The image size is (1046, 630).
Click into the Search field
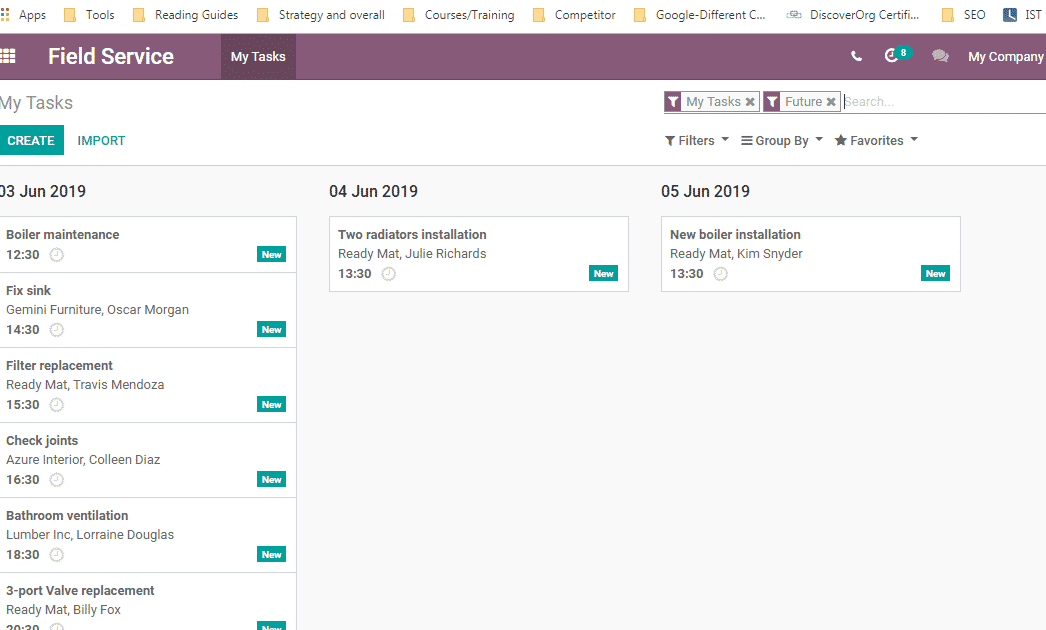[x=943, y=101]
